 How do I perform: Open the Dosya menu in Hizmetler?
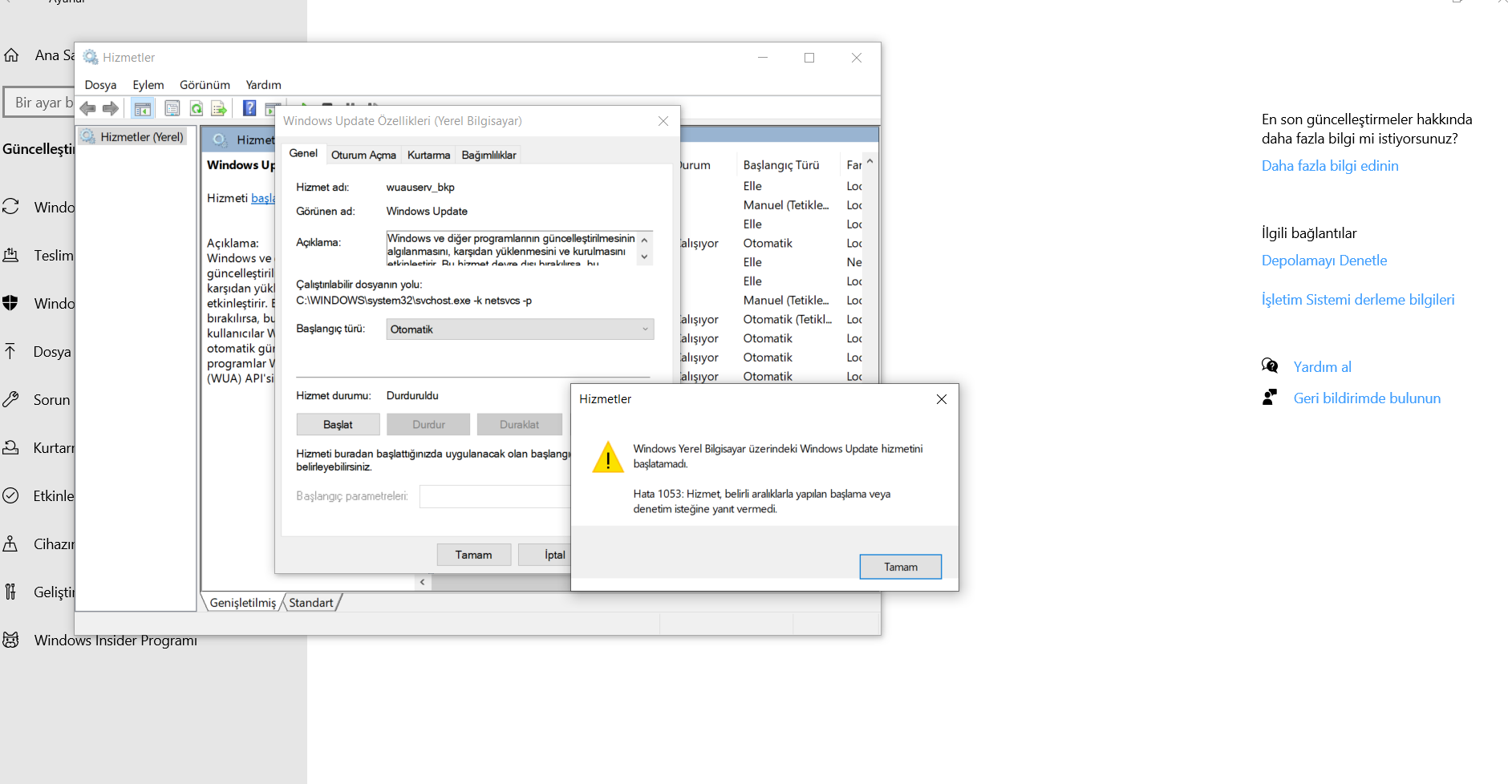pos(100,85)
